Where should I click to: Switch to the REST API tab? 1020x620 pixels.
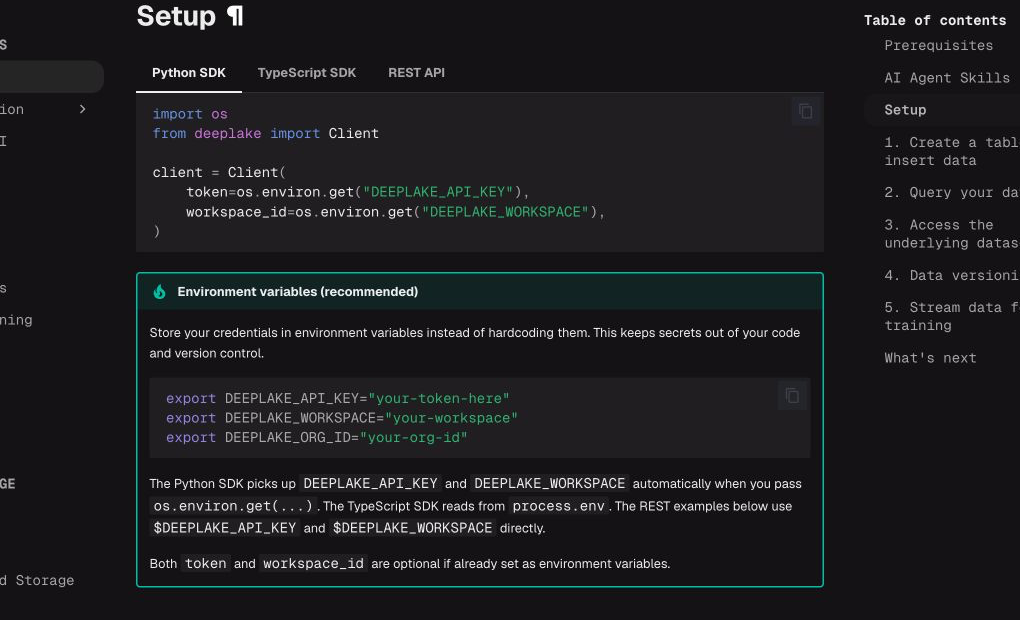pyautogui.click(x=416, y=73)
